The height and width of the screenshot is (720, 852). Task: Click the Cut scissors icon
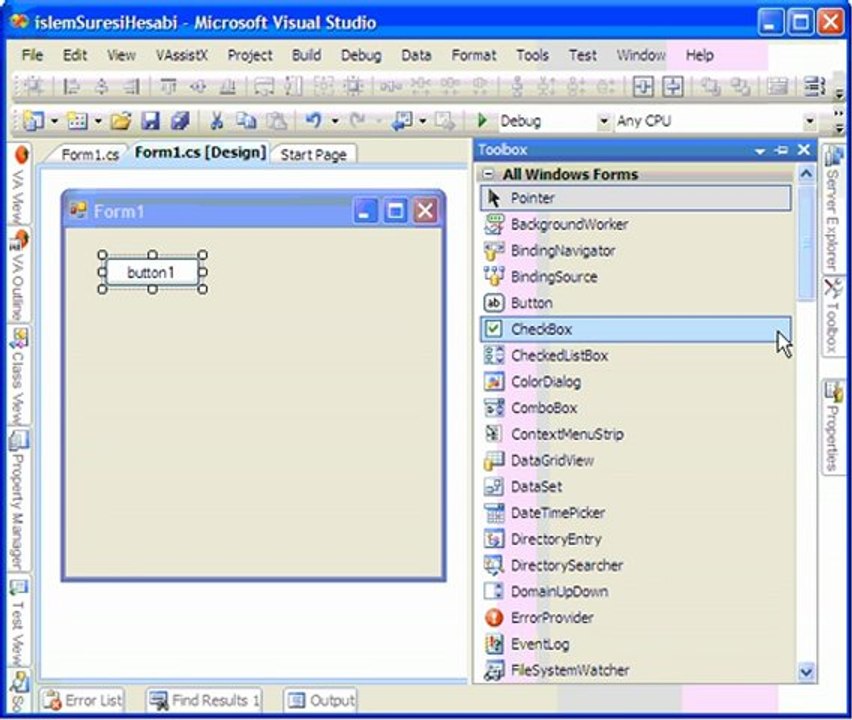(x=216, y=121)
